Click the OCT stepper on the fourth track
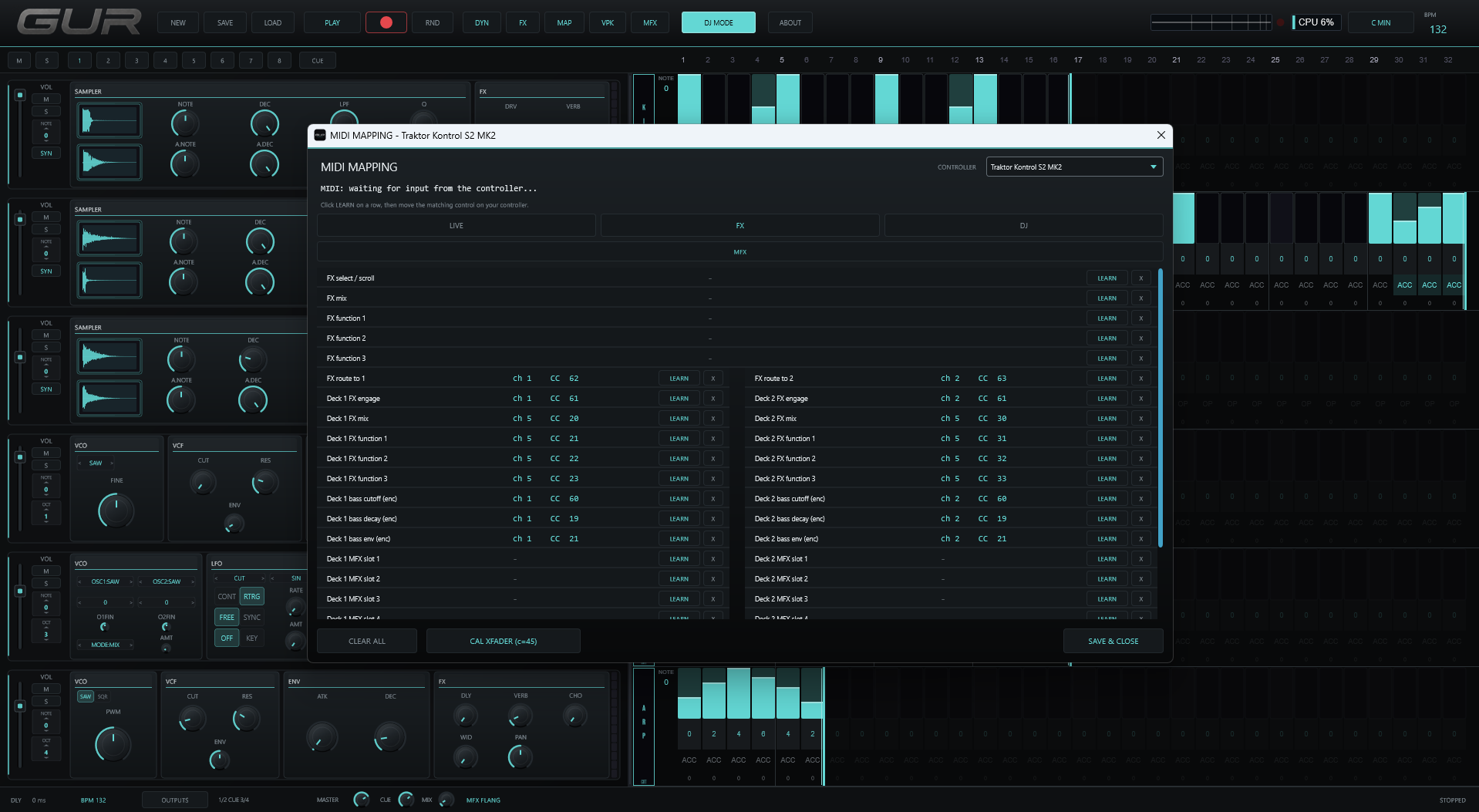 click(x=46, y=513)
